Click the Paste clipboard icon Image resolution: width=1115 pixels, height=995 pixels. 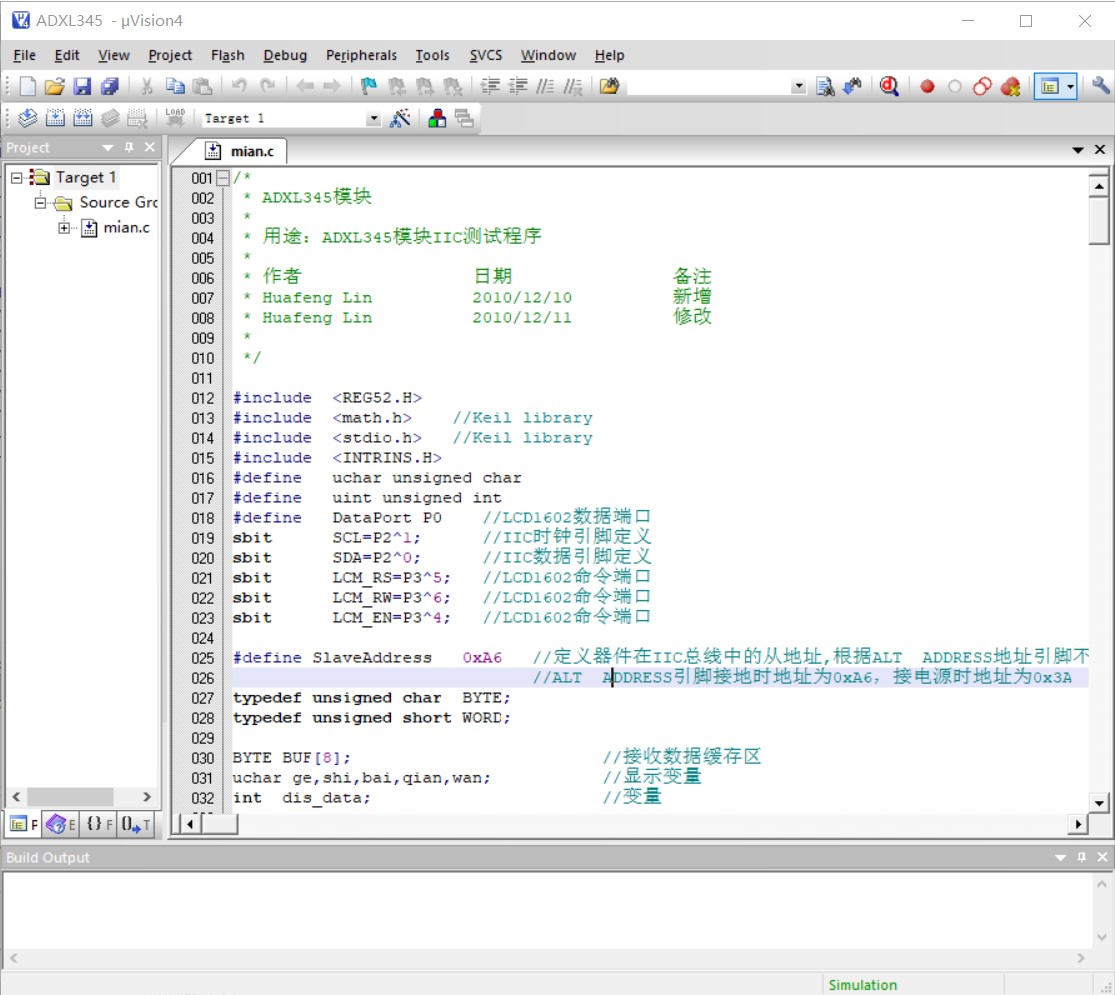[203, 86]
